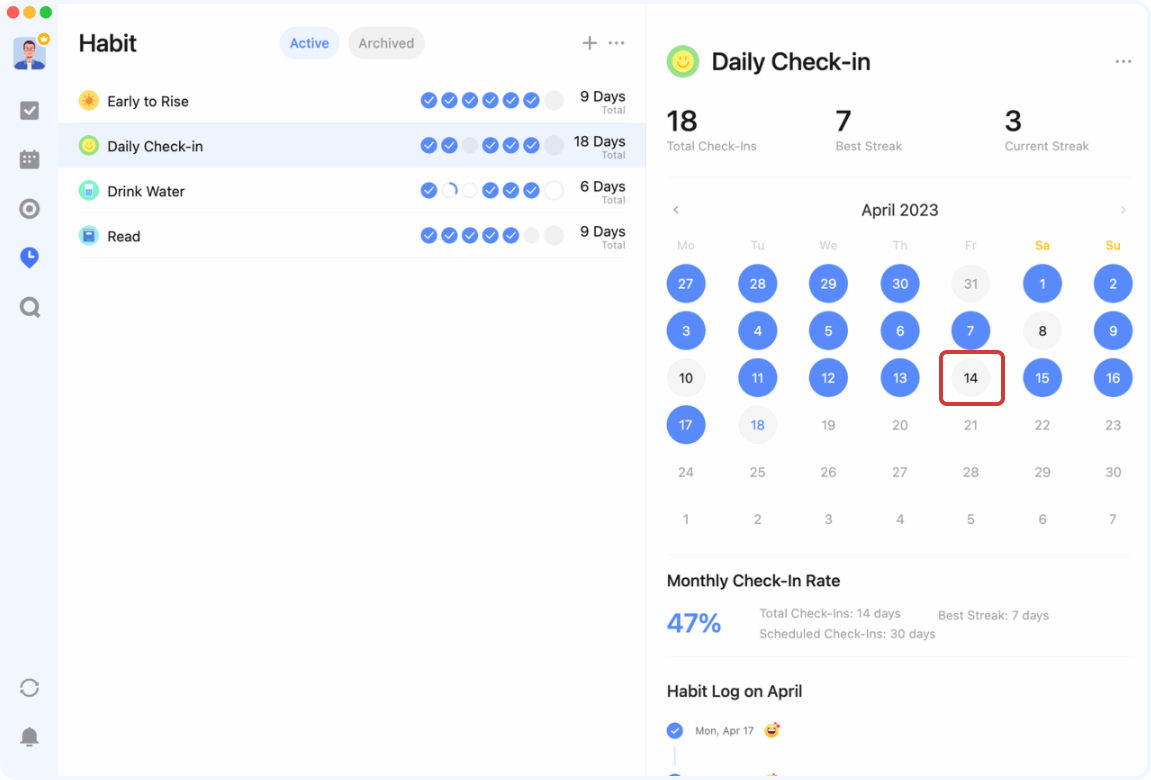
Task: Select the Active habits tab
Action: tap(309, 43)
